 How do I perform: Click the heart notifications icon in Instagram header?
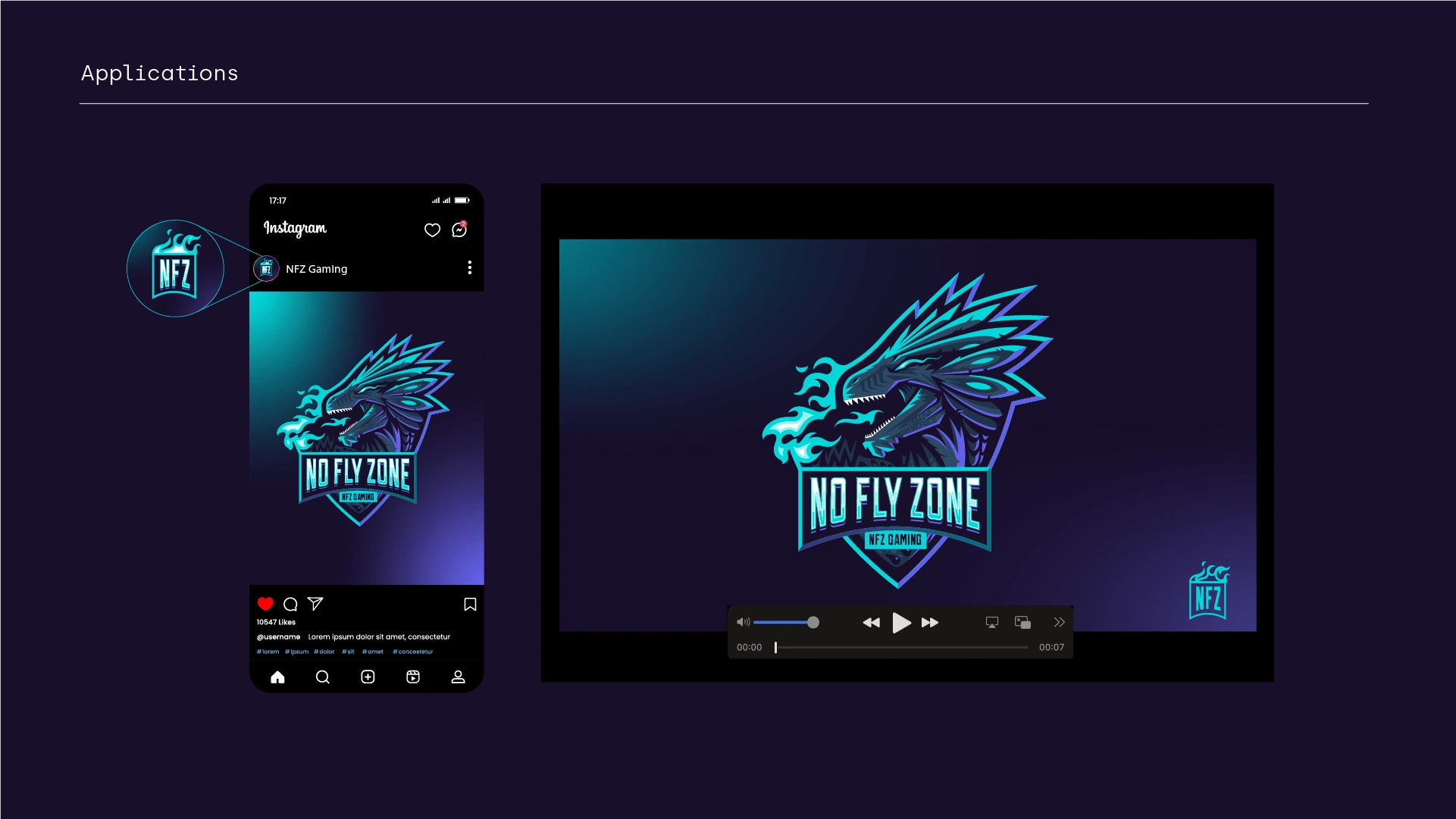432,230
